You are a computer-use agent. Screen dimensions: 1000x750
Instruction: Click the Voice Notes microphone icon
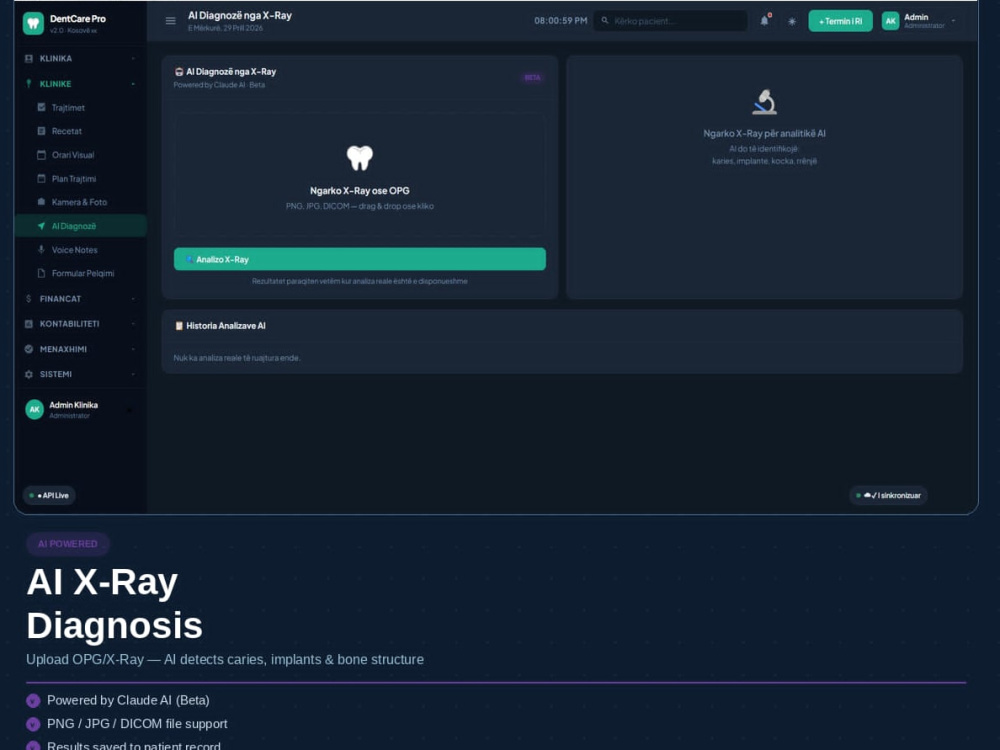(x=41, y=249)
